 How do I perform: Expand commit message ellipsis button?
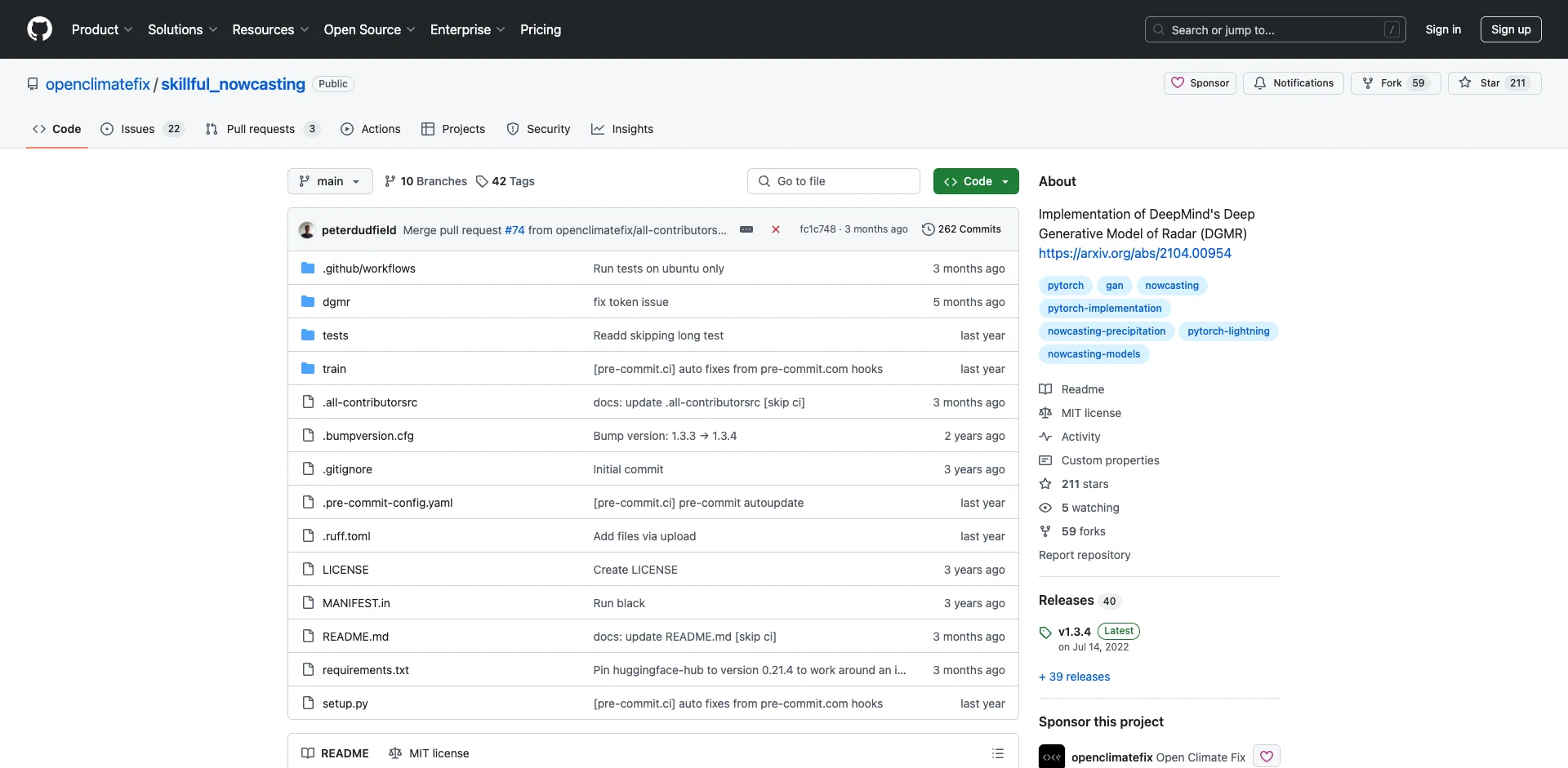tap(746, 229)
